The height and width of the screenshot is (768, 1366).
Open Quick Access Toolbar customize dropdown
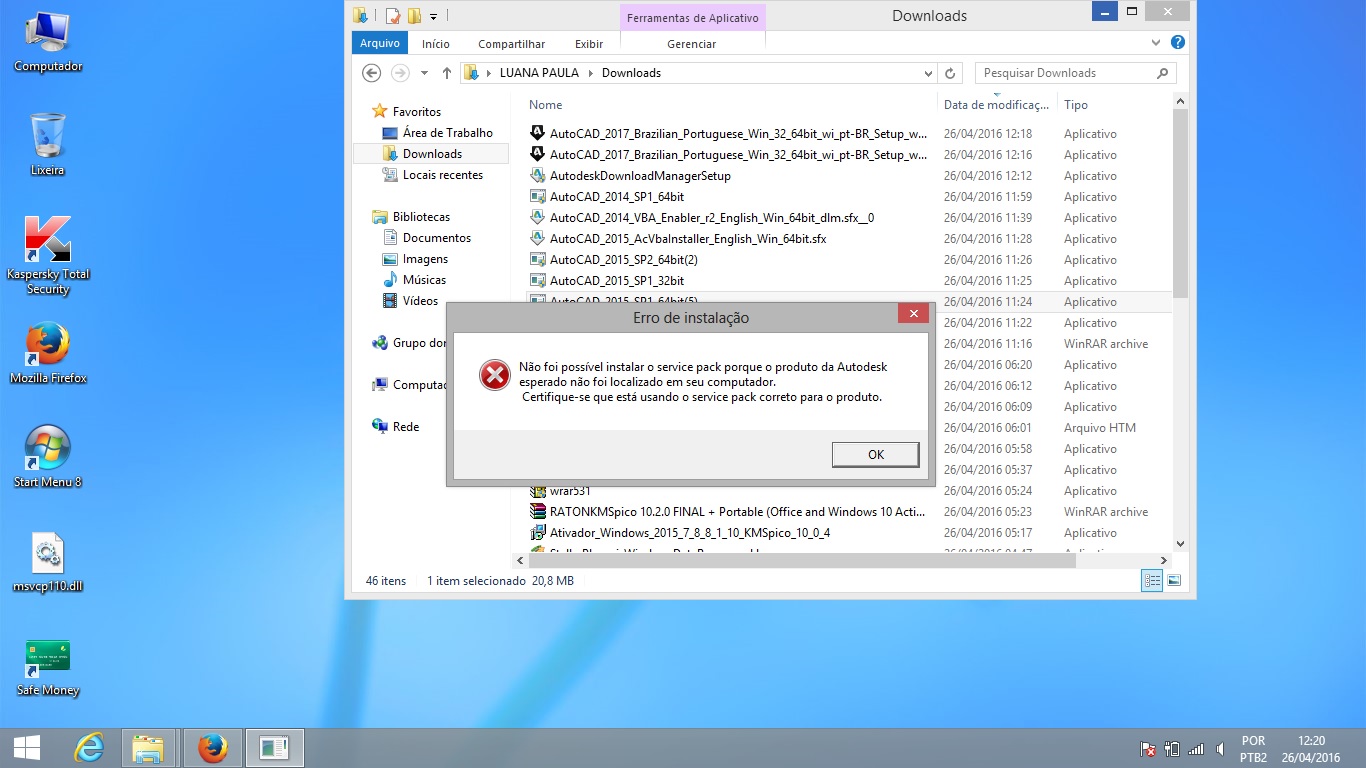click(433, 16)
